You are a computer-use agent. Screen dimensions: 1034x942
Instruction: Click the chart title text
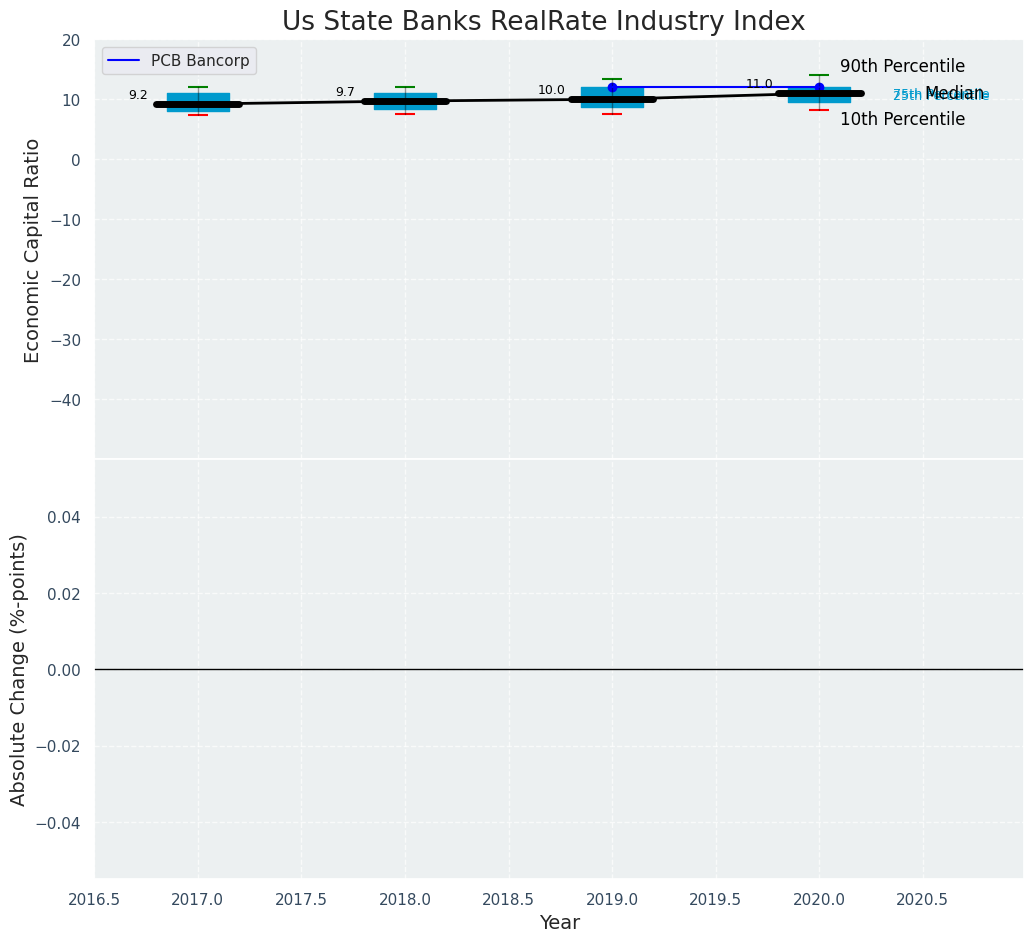(543, 21)
